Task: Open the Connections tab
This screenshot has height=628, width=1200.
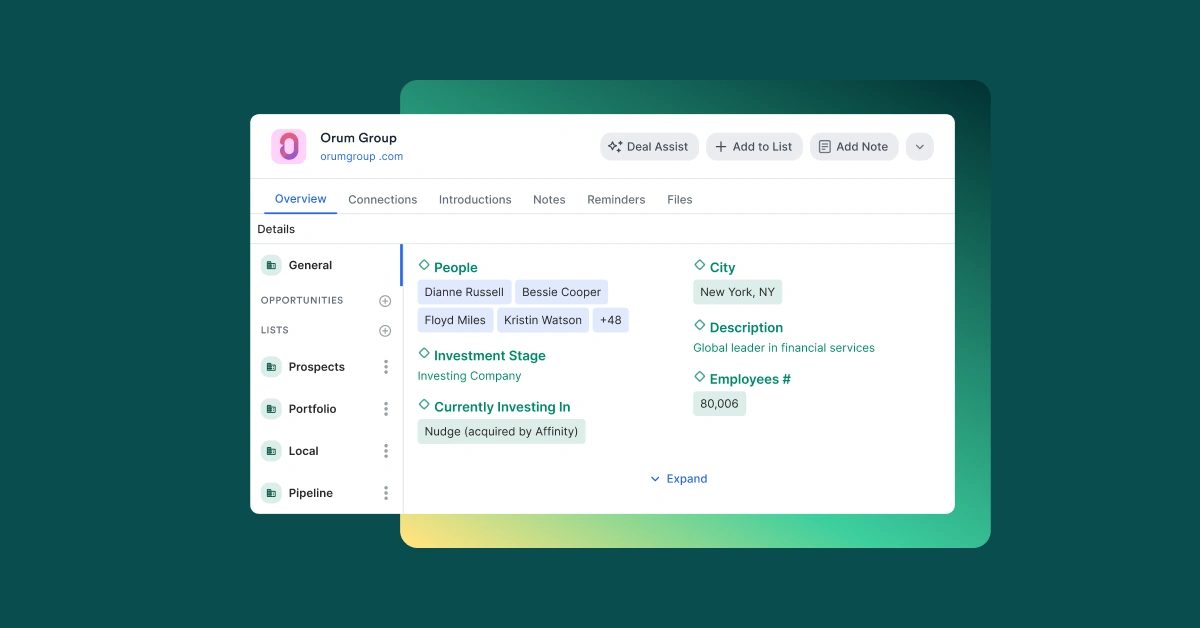Action: click(x=383, y=200)
